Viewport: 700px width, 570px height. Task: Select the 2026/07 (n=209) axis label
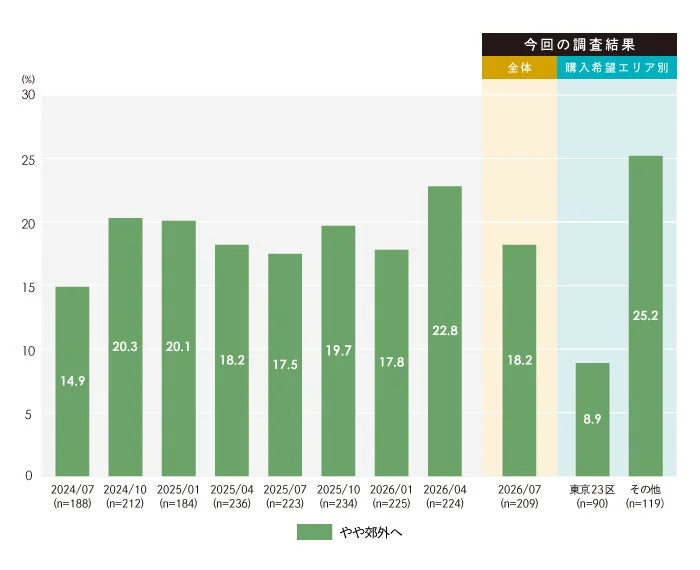coord(519,496)
